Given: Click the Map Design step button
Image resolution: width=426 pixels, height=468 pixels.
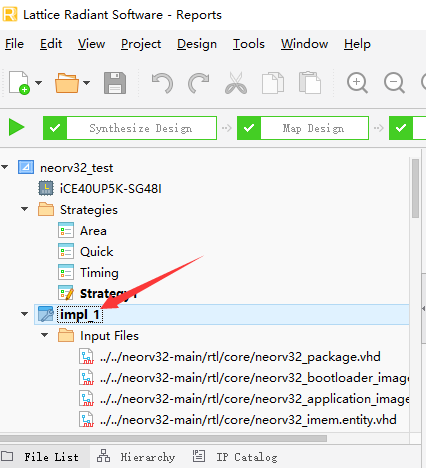Looking at the screenshot, I should [303, 128].
